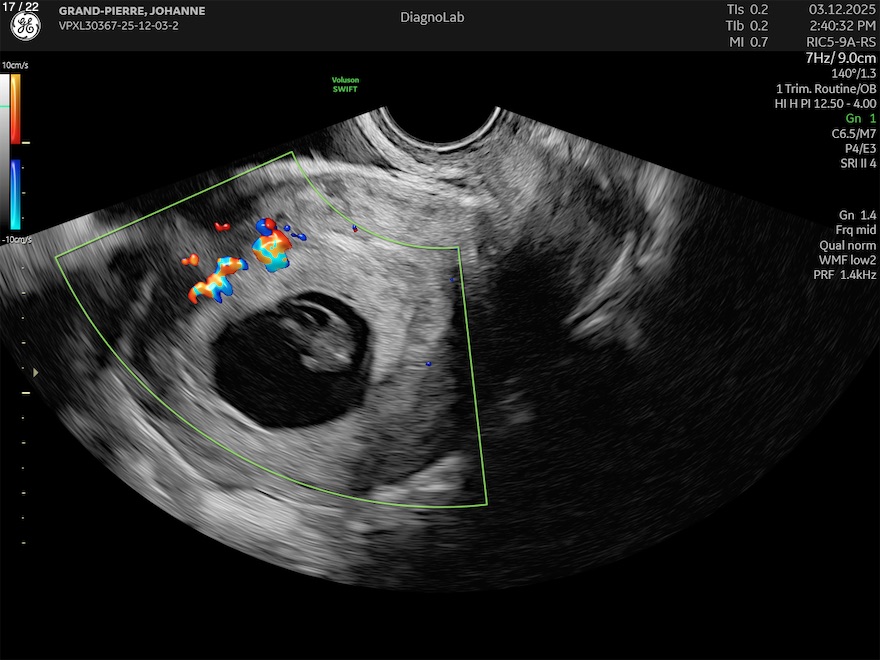Click the blue lower color velocity bar
880x660 pixels.
(15, 195)
